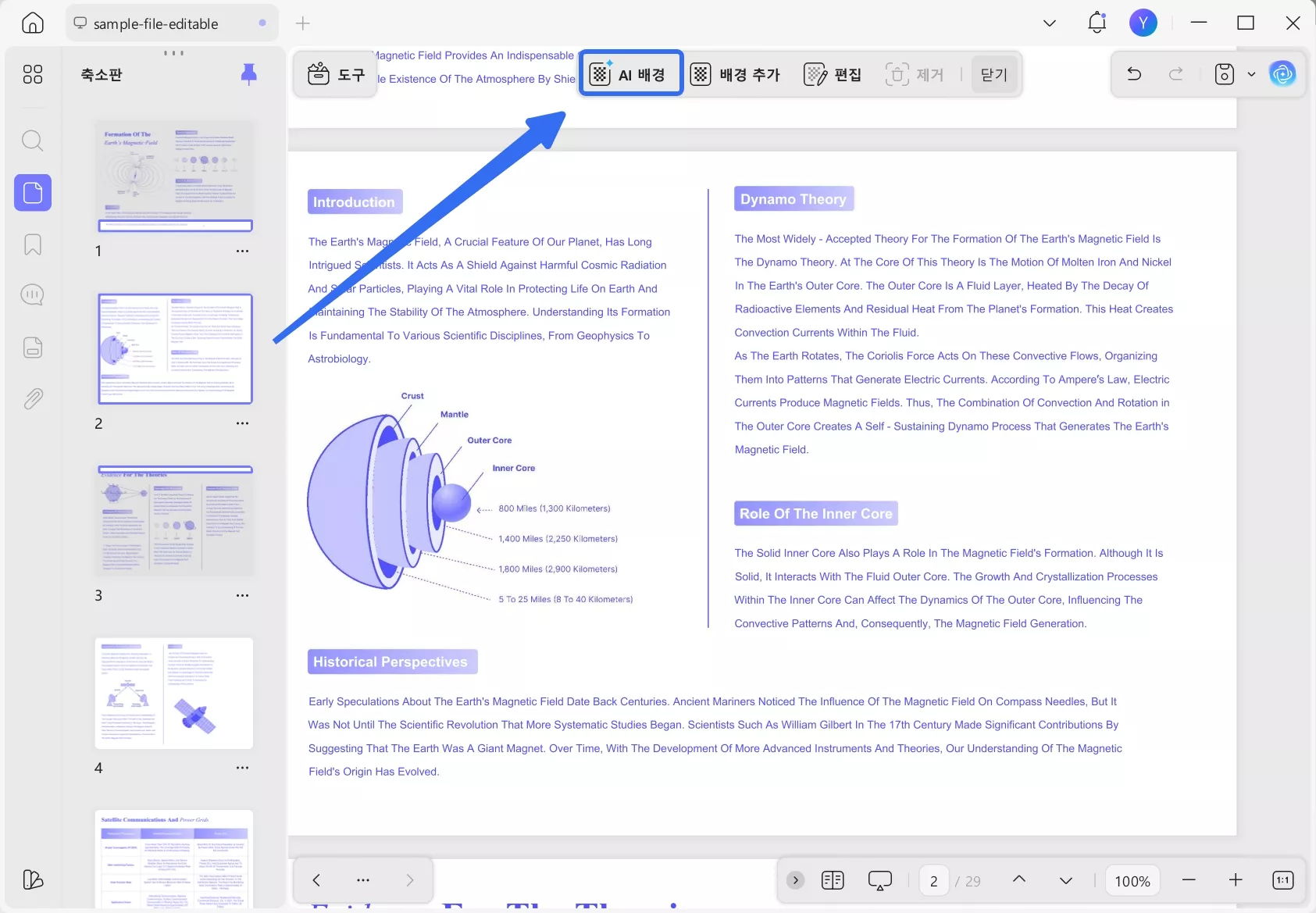Open more options for page 4 thumbnail

pos(243,768)
